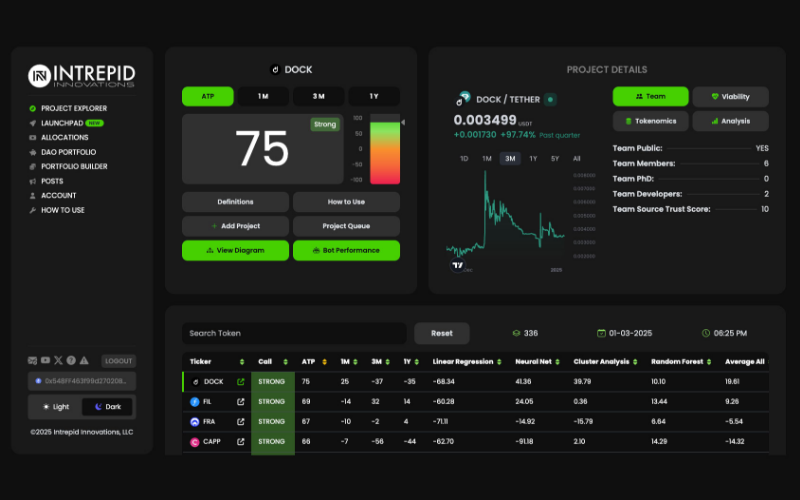Click the Reset button
The height and width of the screenshot is (500, 800).
pyautogui.click(x=442, y=333)
